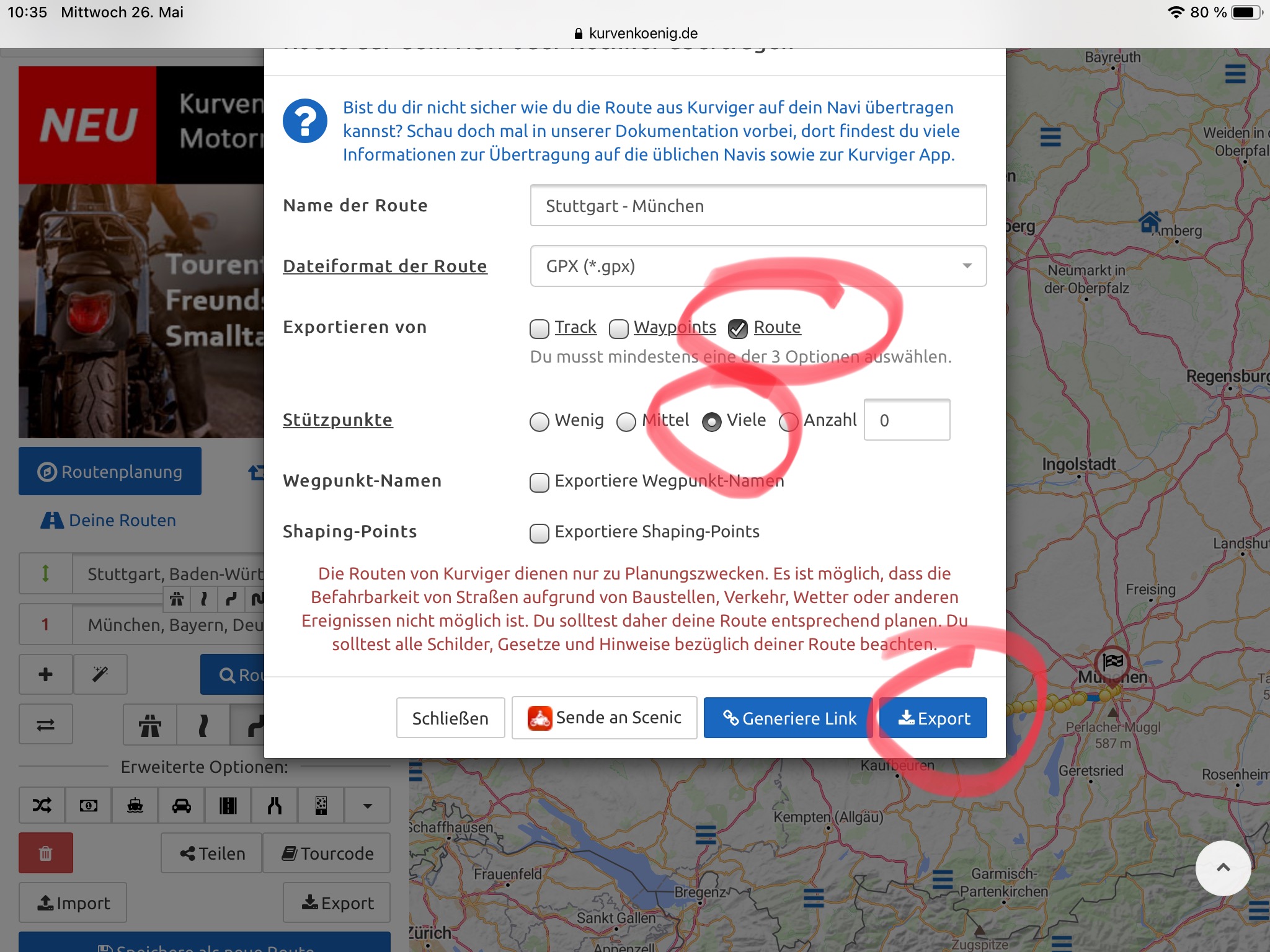Open the Dateiformat GPX dropdown
Screen dimensions: 1270x952
click(x=758, y=266)
